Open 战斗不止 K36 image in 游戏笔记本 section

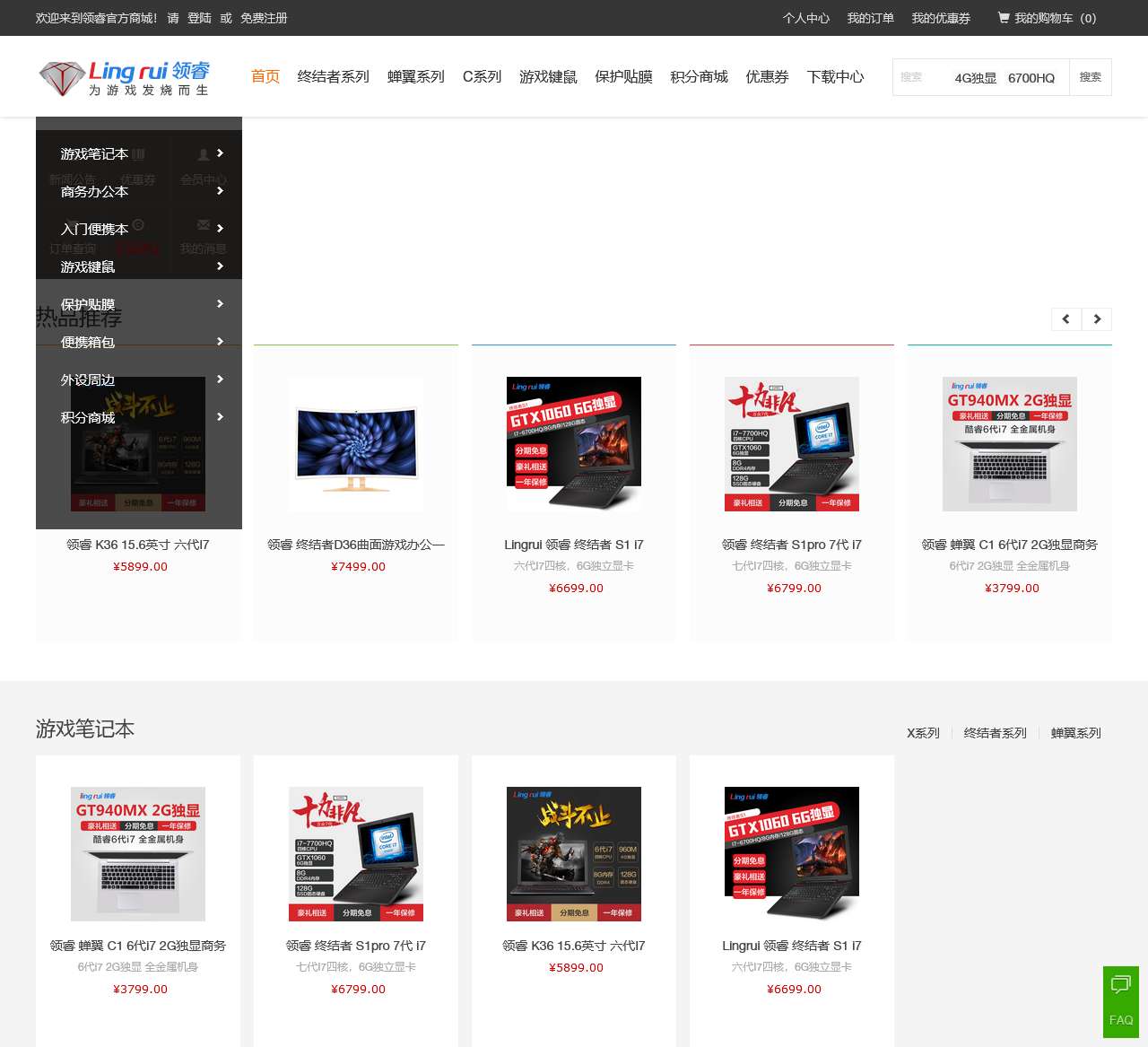click(574, 854)
